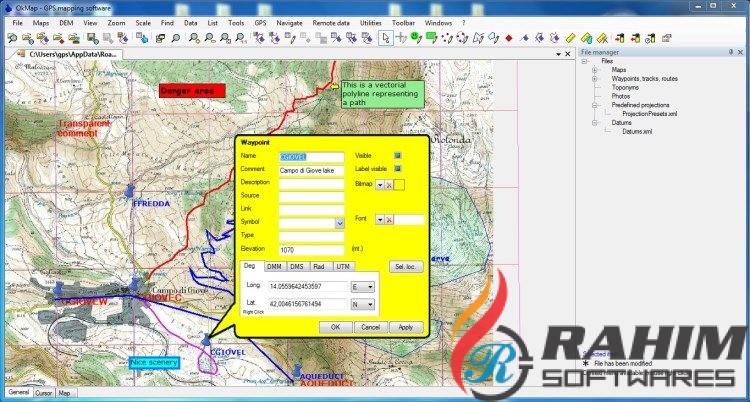Toggle the Label visible checkbox
The height and width of the screenshot is (402, 750).
[397, 168]
